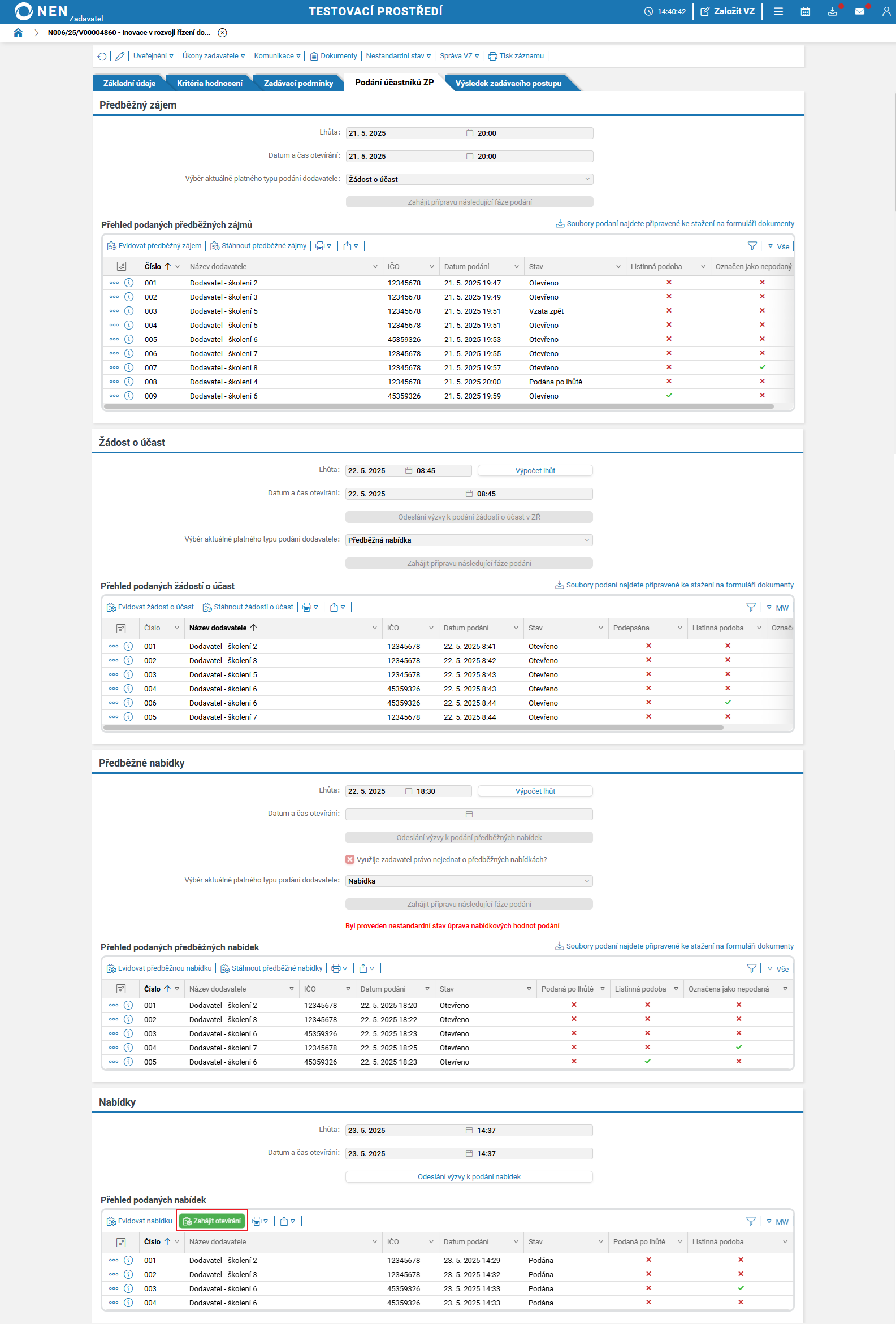Switch to Výsledek zadávacího postupu tab

pos(508,83)
